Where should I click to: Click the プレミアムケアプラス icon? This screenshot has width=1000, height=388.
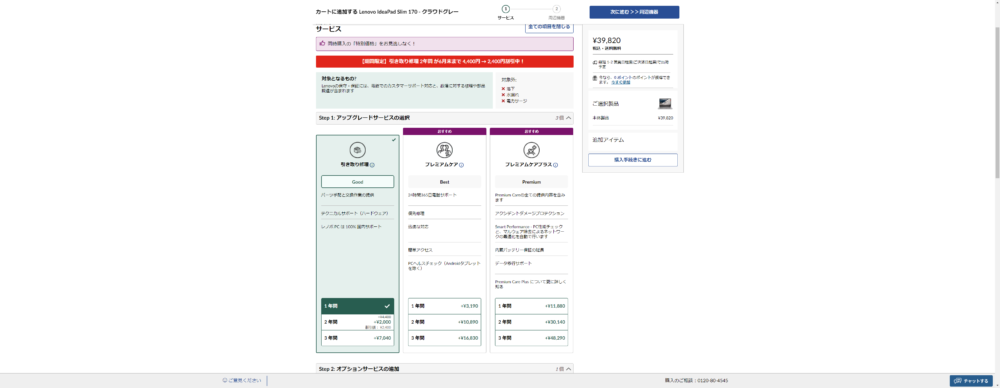click(x=531, y=150)
